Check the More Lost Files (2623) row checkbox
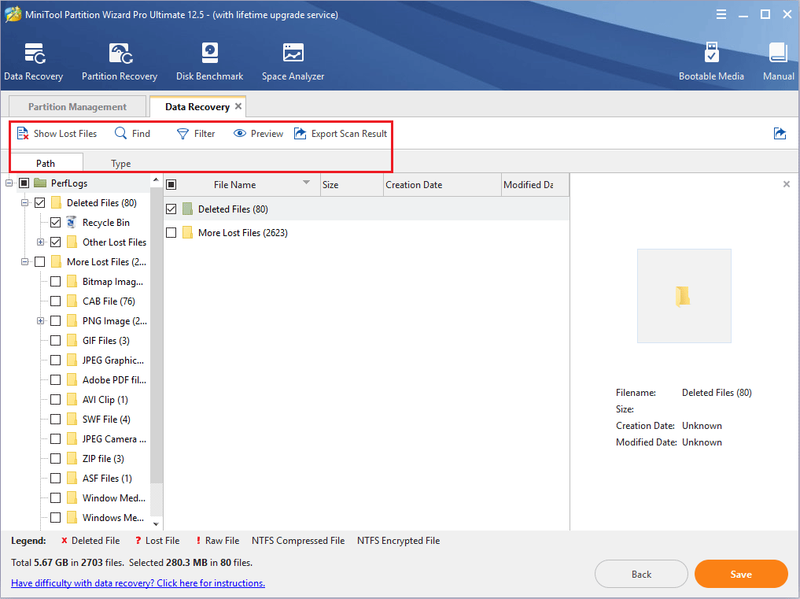800x599 pixels. pos(171,233)
